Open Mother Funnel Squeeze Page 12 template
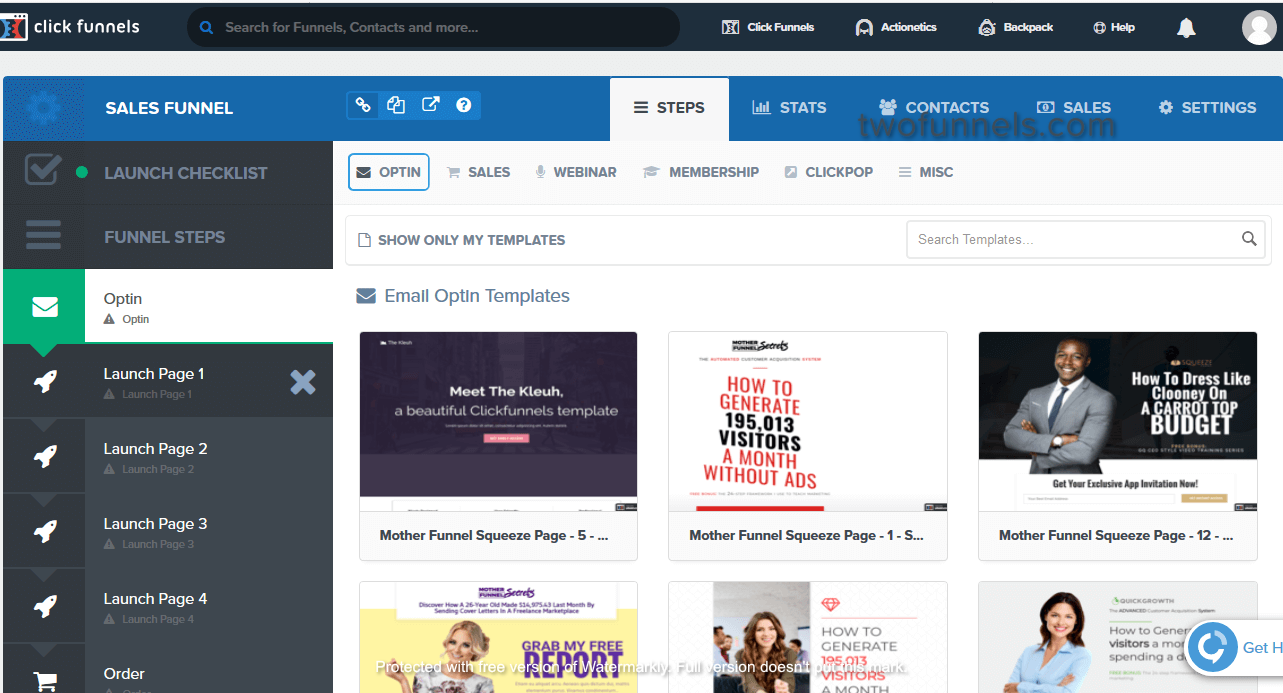This screenshot has width=1283, height=693. [x=1118, y=421]
